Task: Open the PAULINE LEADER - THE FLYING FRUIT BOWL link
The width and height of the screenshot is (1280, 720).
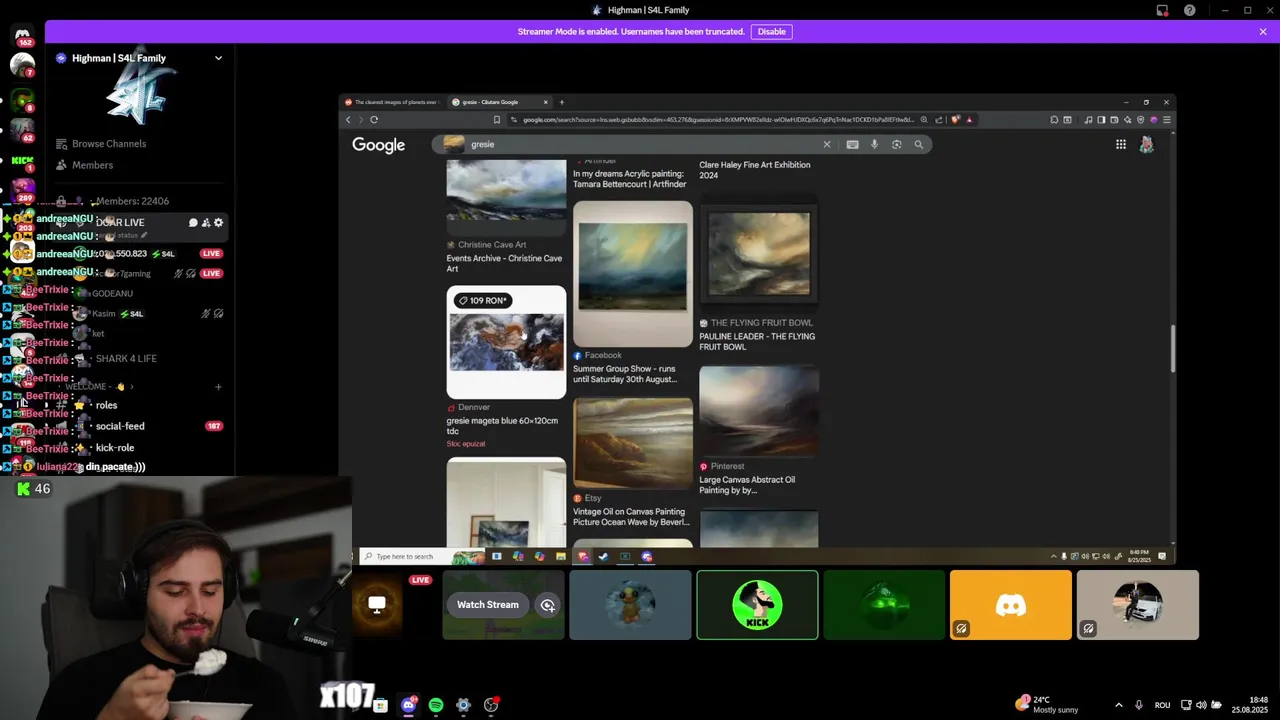Action: 757,341
